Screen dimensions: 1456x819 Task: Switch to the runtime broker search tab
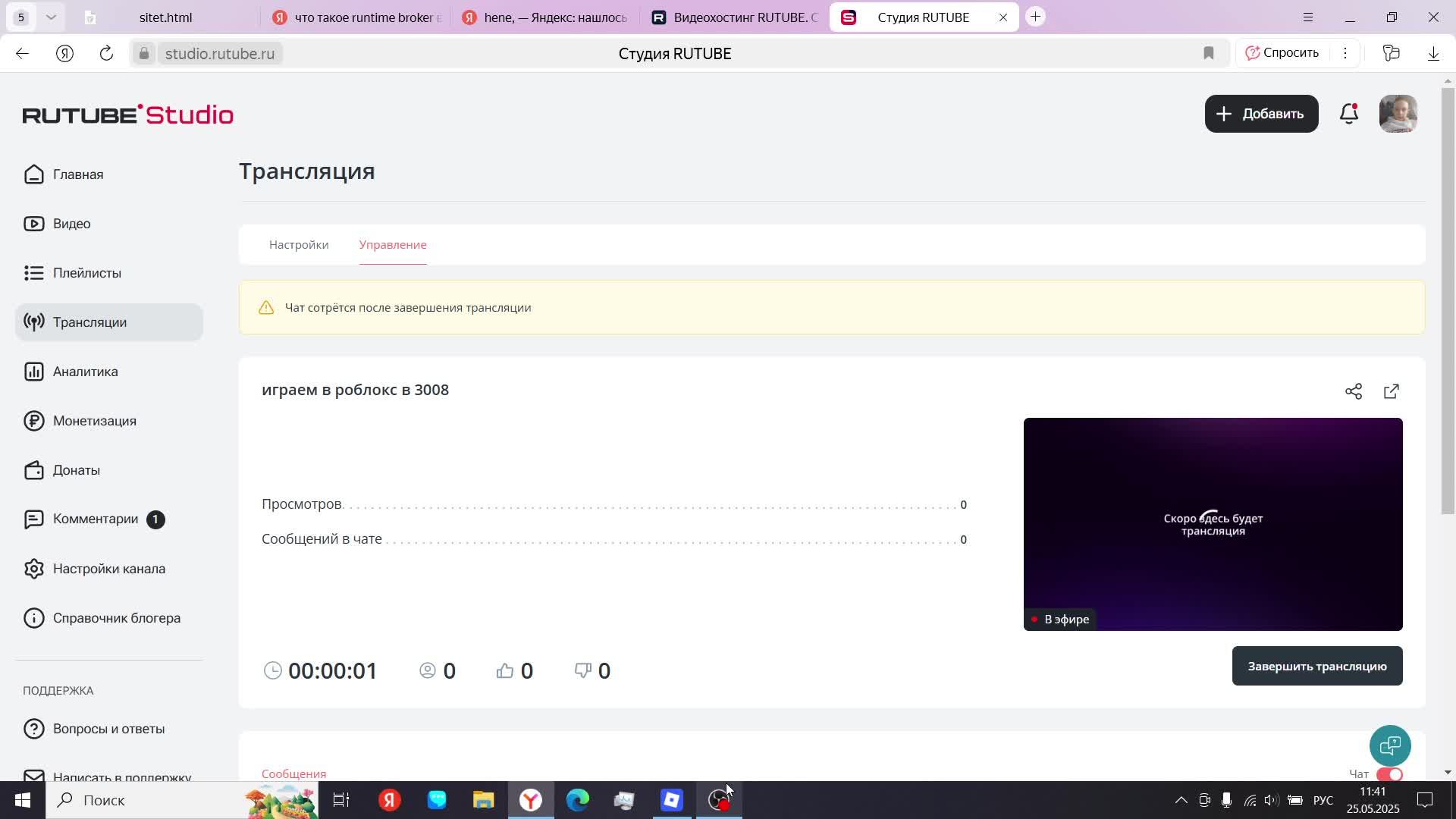(356, 17)
